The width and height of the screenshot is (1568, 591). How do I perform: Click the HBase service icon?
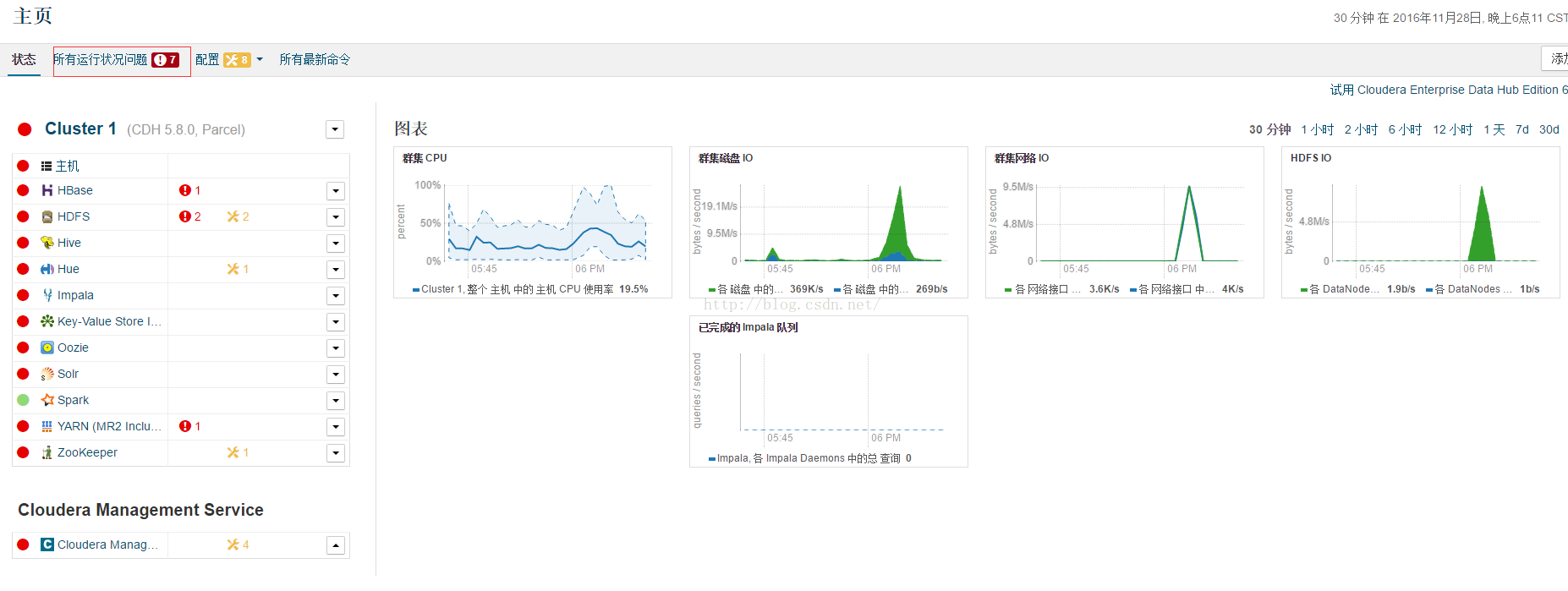coord(47,191)
